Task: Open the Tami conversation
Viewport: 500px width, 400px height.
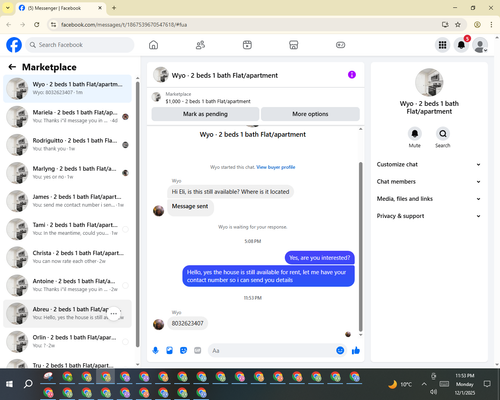Action: 68,229
